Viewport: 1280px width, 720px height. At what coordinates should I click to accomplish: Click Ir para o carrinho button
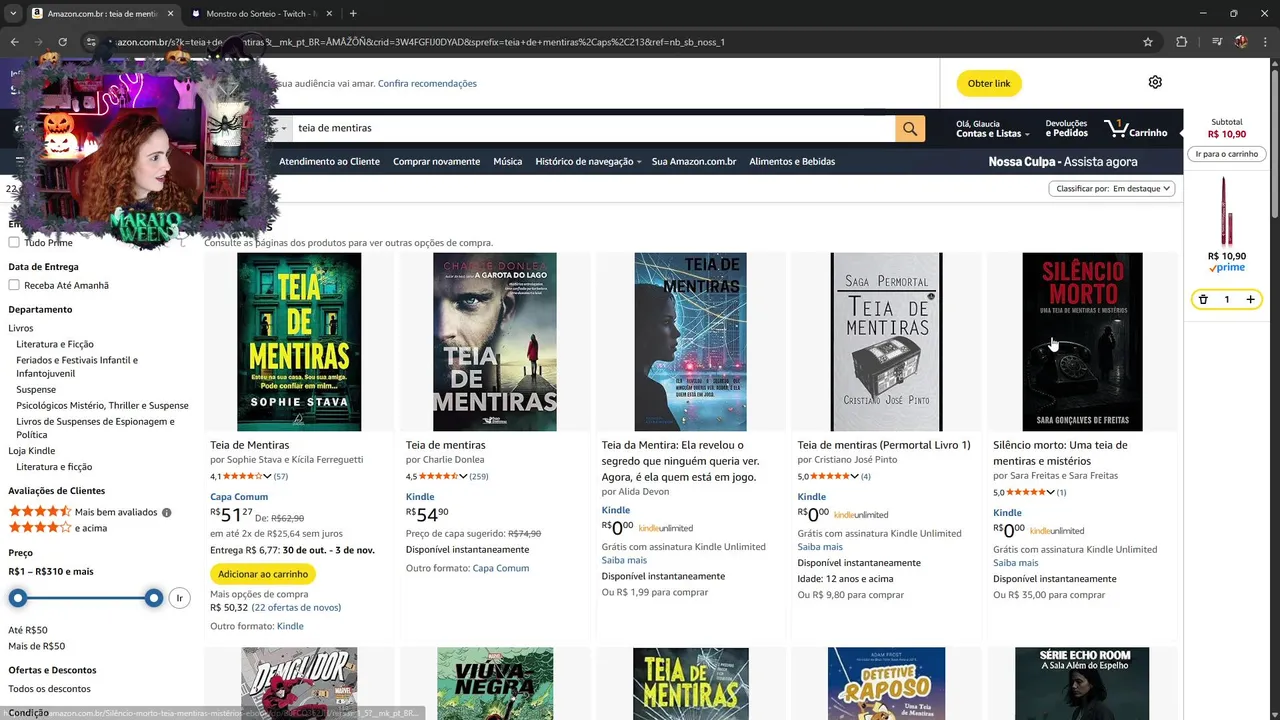click(1227, 154)
